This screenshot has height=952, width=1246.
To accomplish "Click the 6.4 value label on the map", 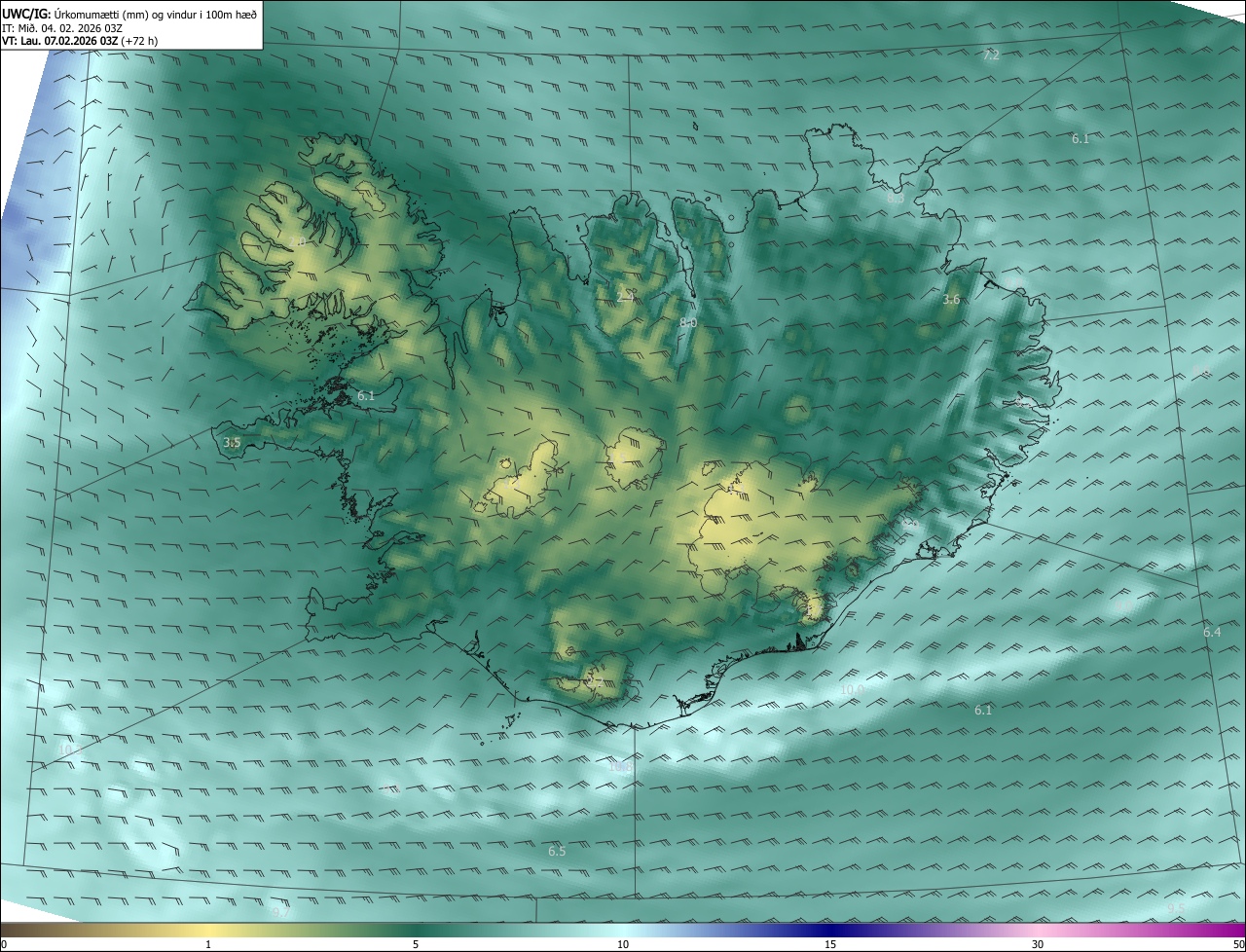I will point(1212,633).
